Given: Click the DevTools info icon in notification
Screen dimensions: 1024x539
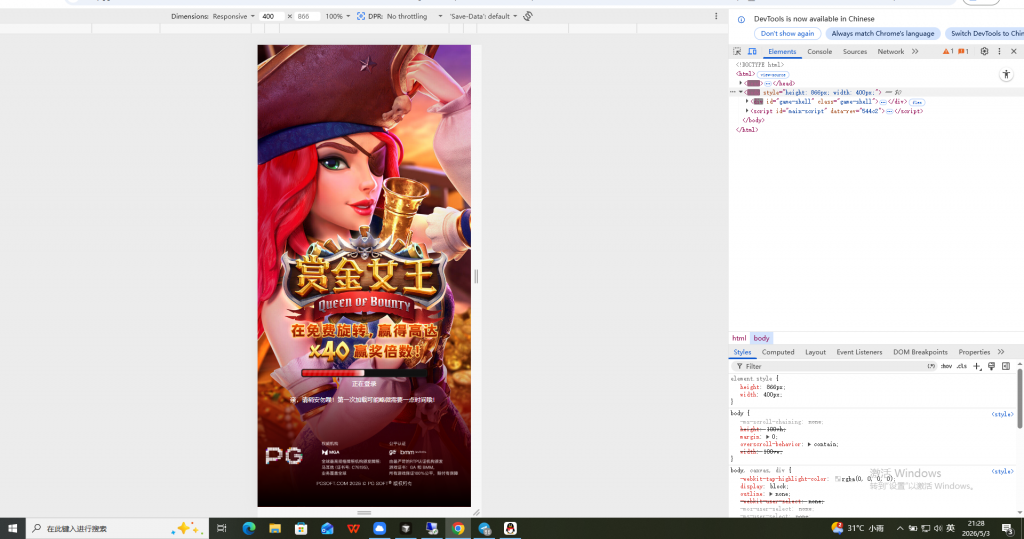Looking at the screenshot, I should (741, 20).
